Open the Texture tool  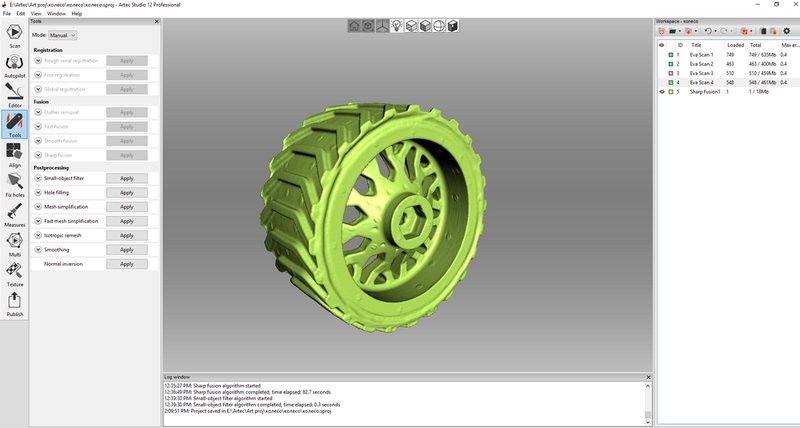(14, 273)
